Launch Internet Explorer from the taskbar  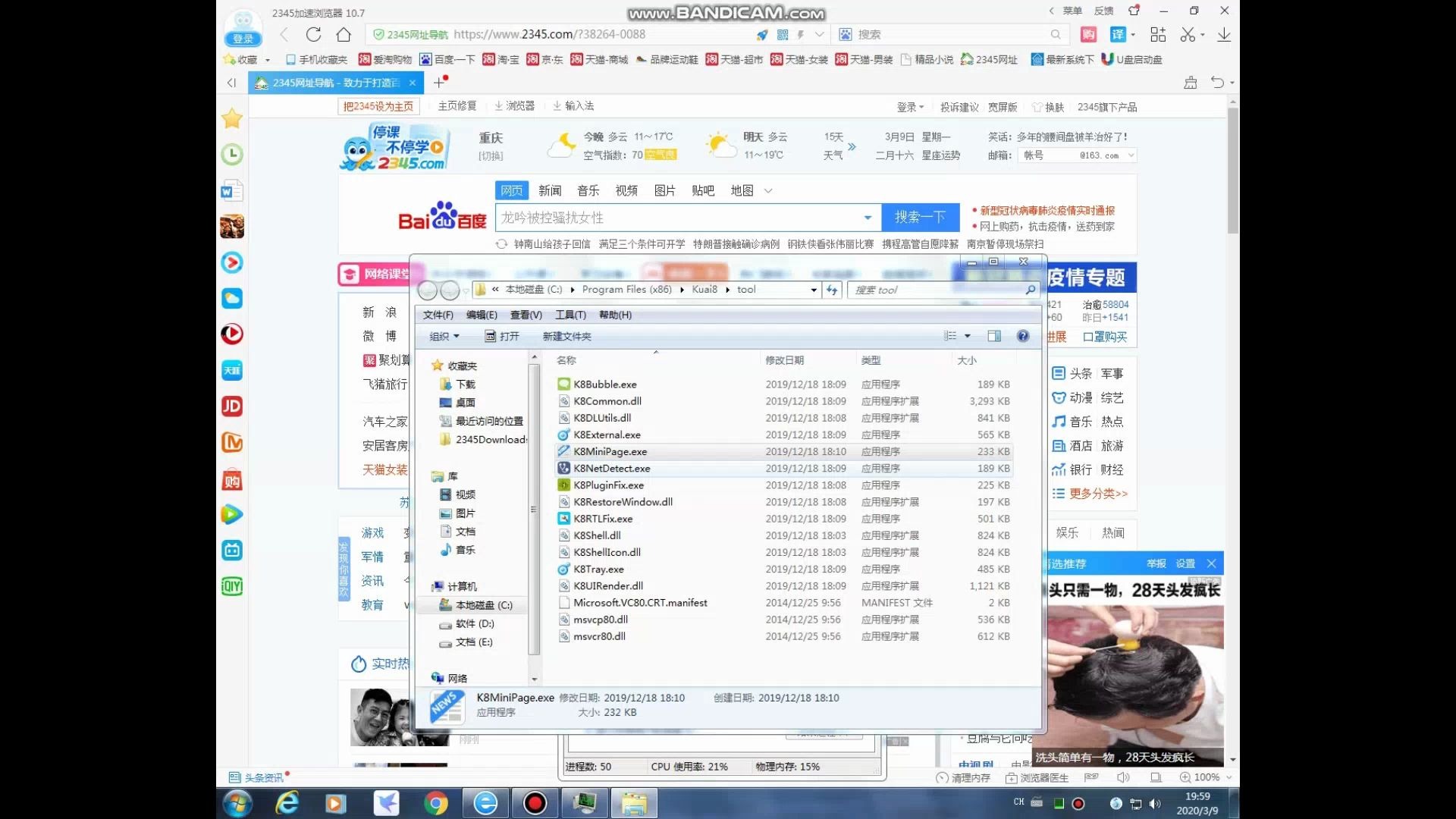287,803
